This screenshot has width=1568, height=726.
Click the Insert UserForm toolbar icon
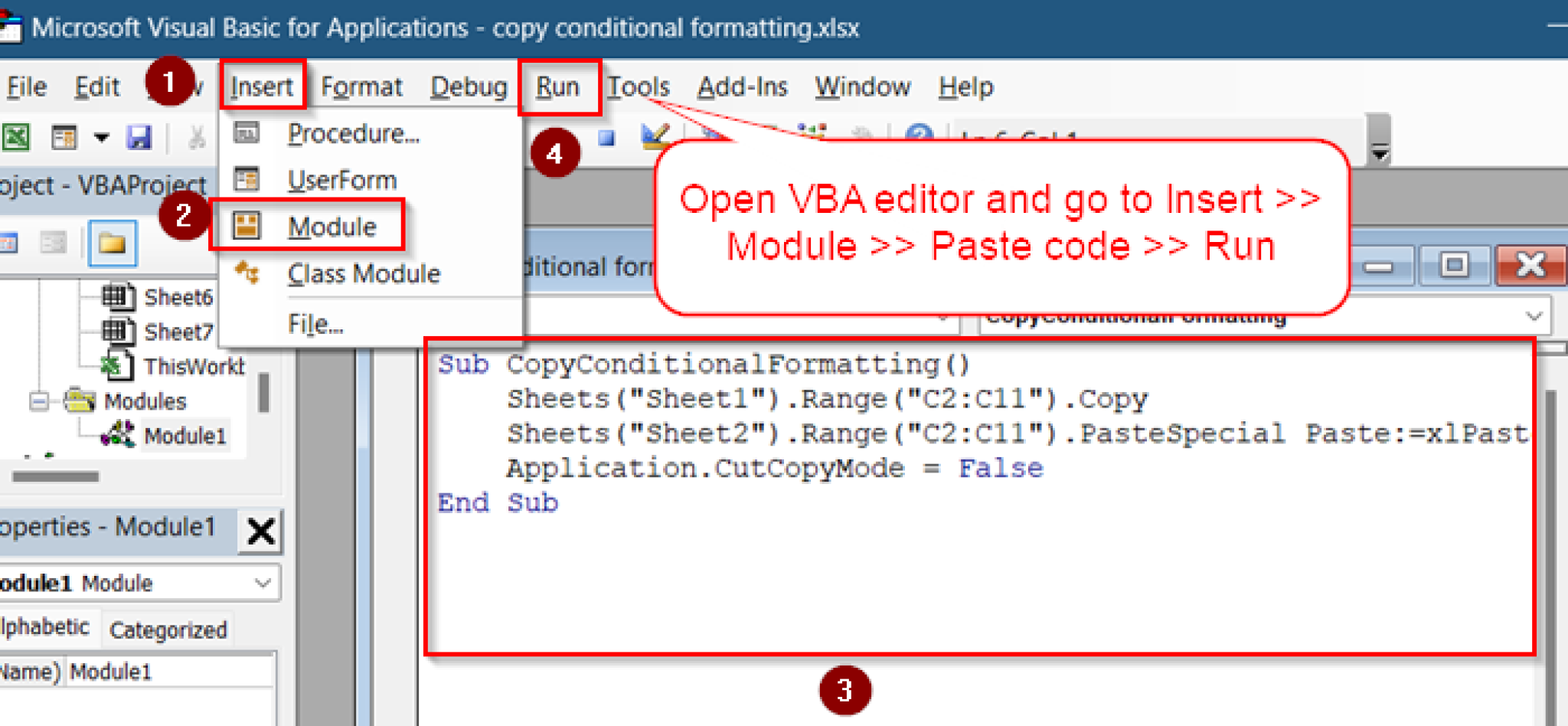pyautogui.click(x=64, y=138)
